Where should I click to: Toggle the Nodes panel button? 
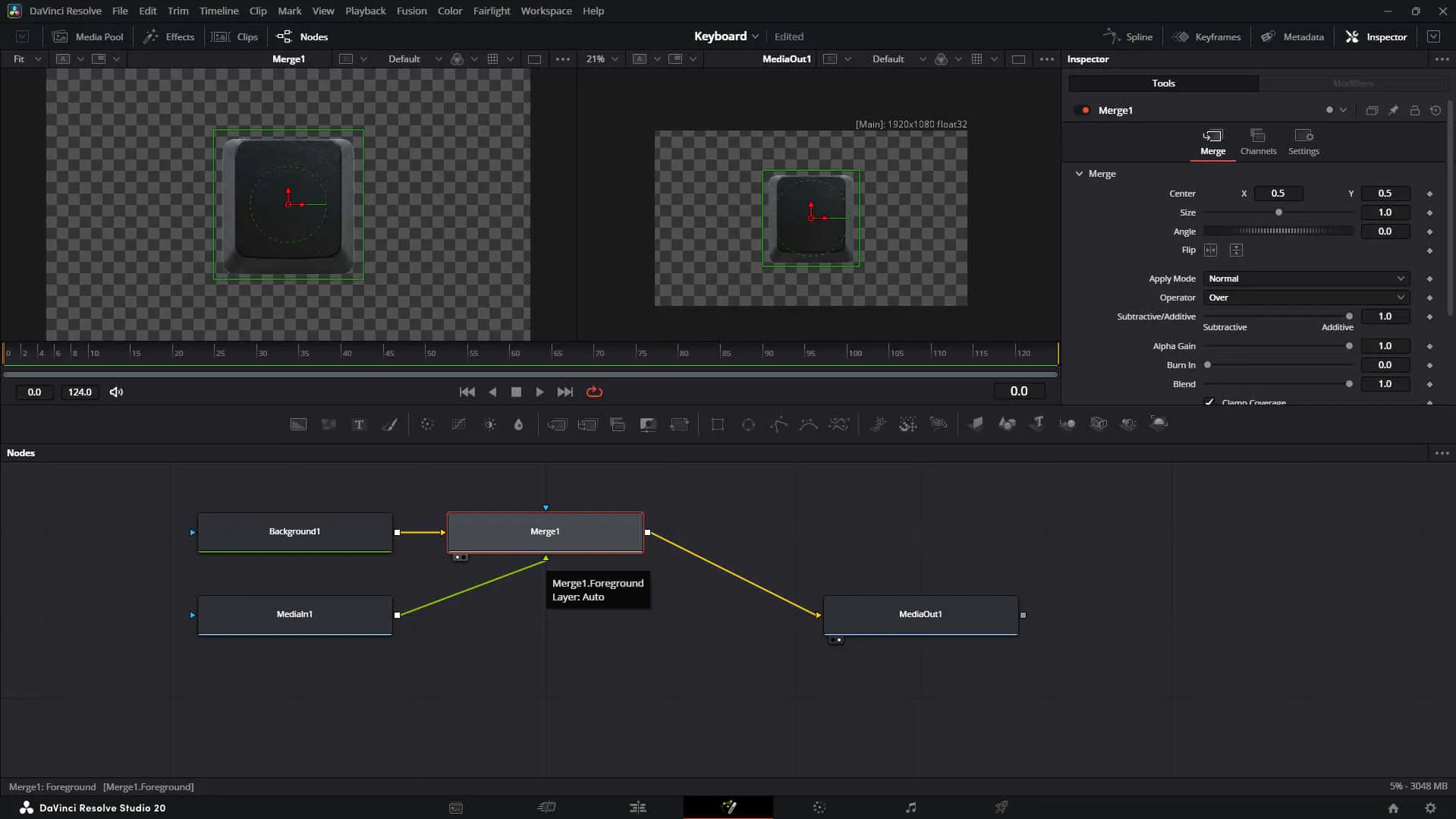coord(302,36)
